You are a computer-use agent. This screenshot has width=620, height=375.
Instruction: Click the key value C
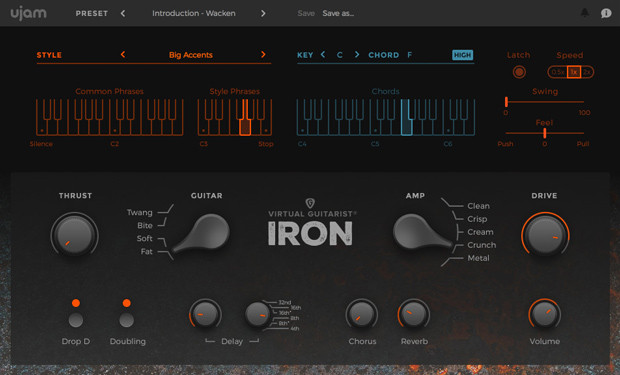tap(340, 55)
